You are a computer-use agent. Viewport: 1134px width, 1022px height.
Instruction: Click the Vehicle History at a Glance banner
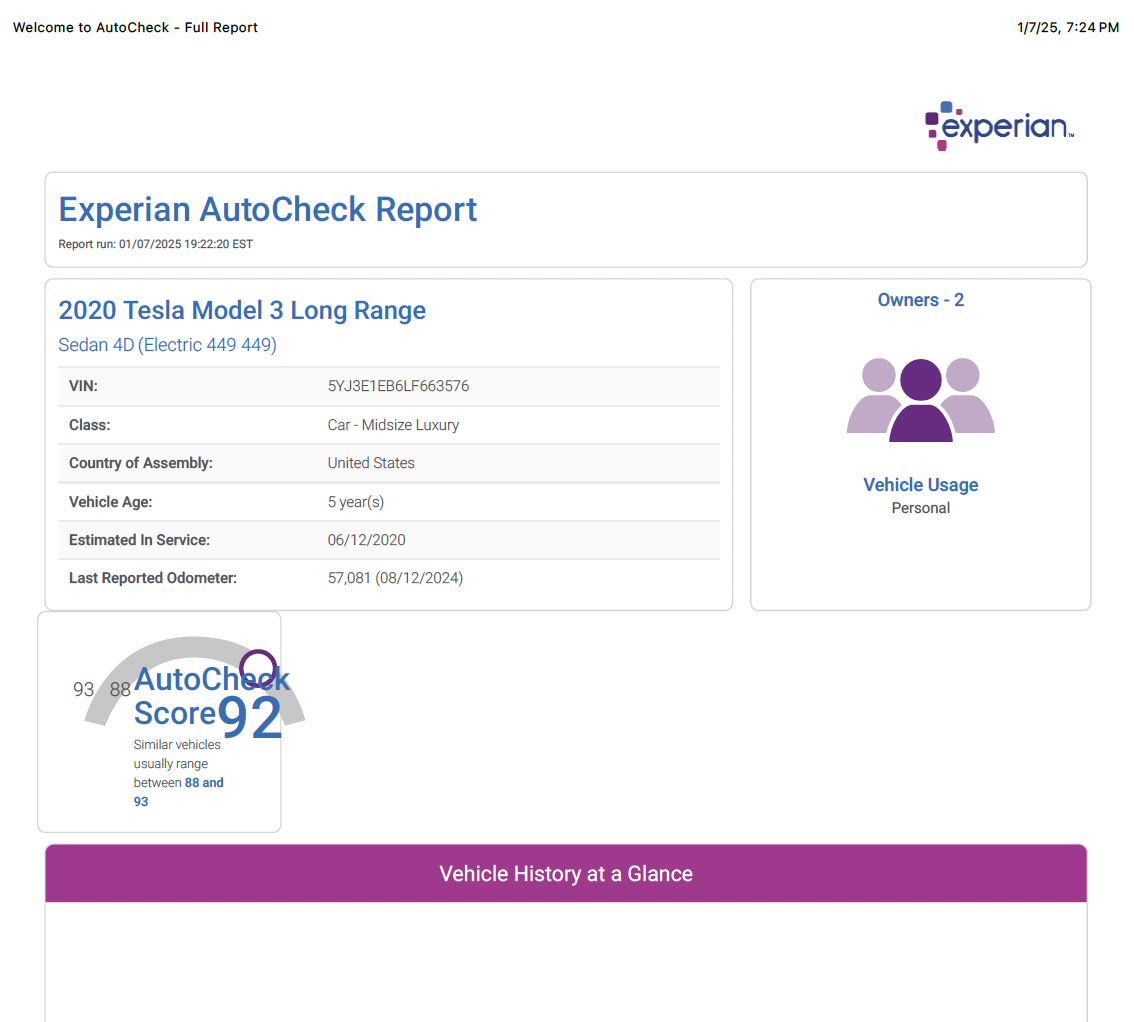(x=566, y=874)
